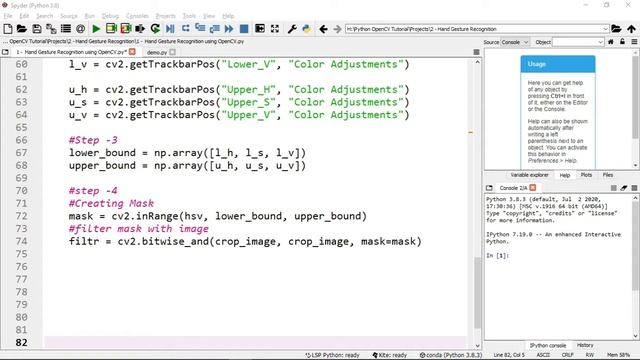Select Hand Gesture Recognition using OpenCV.py tab
640x360 pixels.
(71, 52)
